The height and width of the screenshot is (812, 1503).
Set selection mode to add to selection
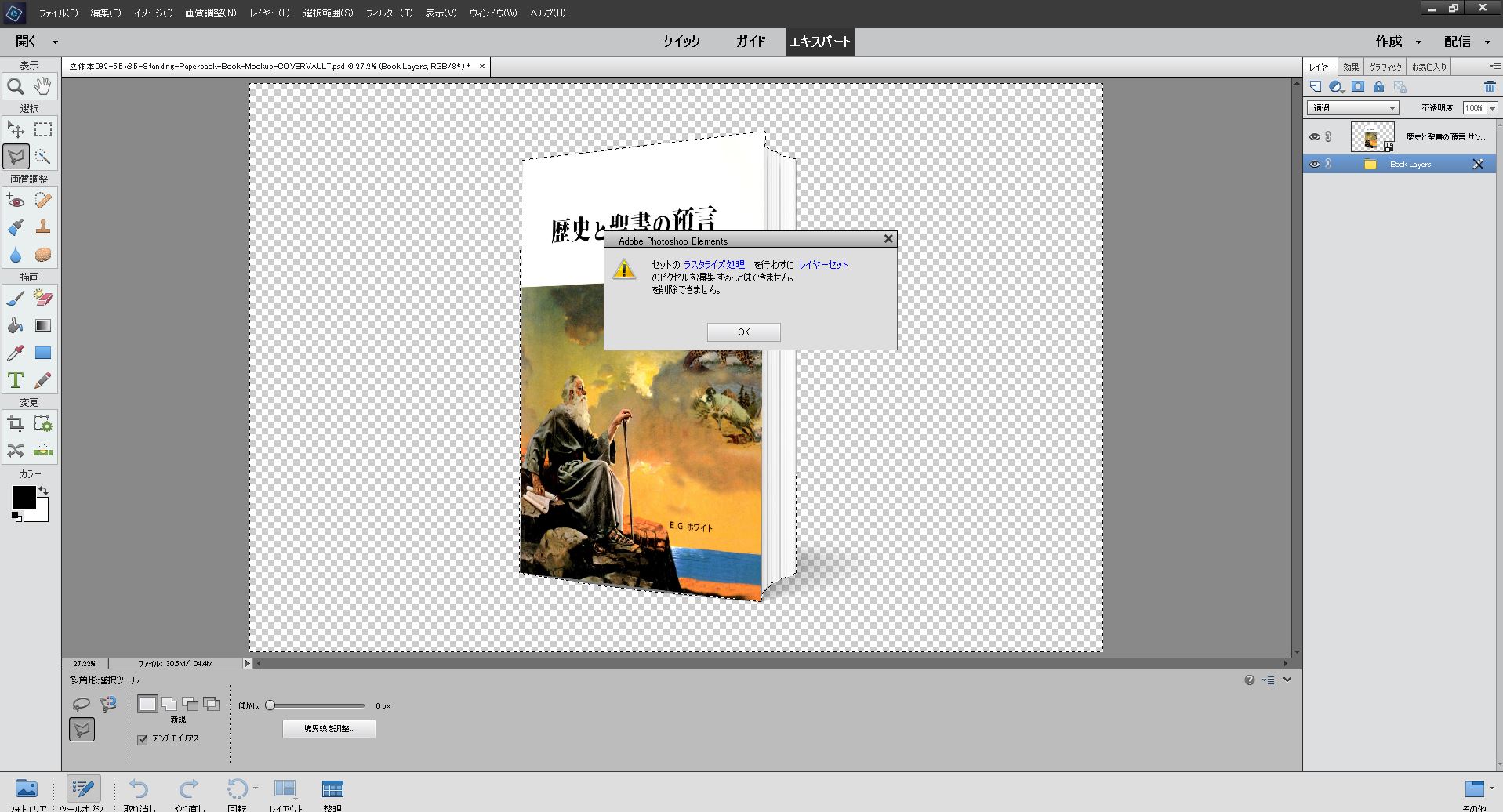coord(169,704)
